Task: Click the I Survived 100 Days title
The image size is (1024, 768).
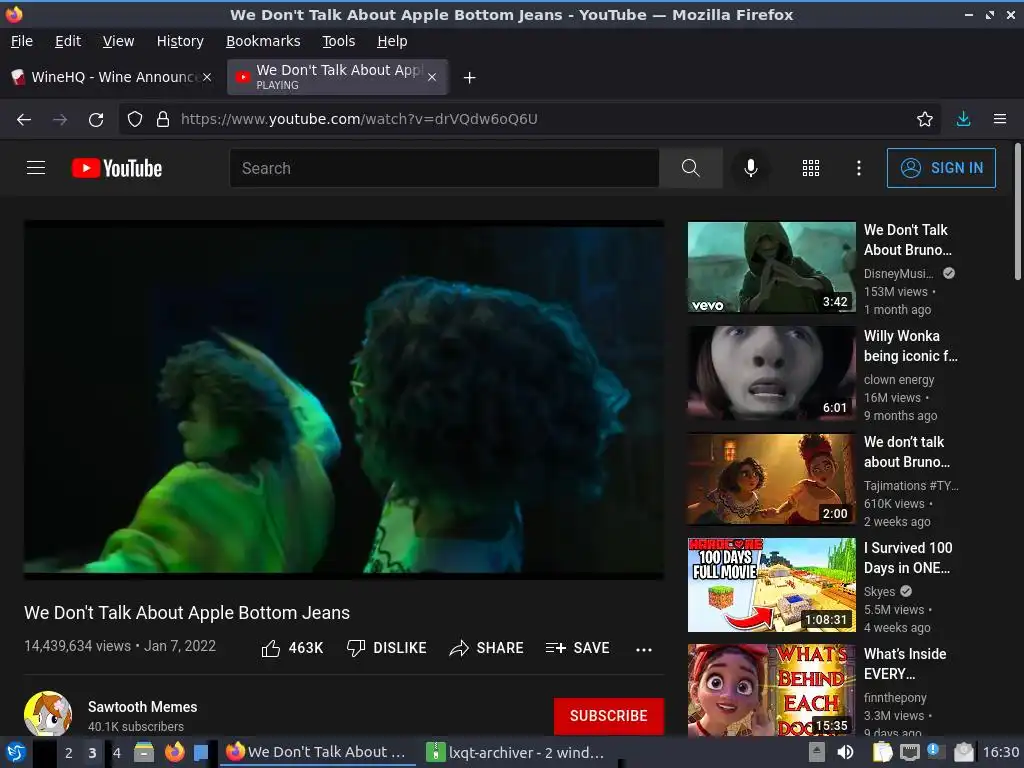Action: pyautogui.click(x=908, y=558)
